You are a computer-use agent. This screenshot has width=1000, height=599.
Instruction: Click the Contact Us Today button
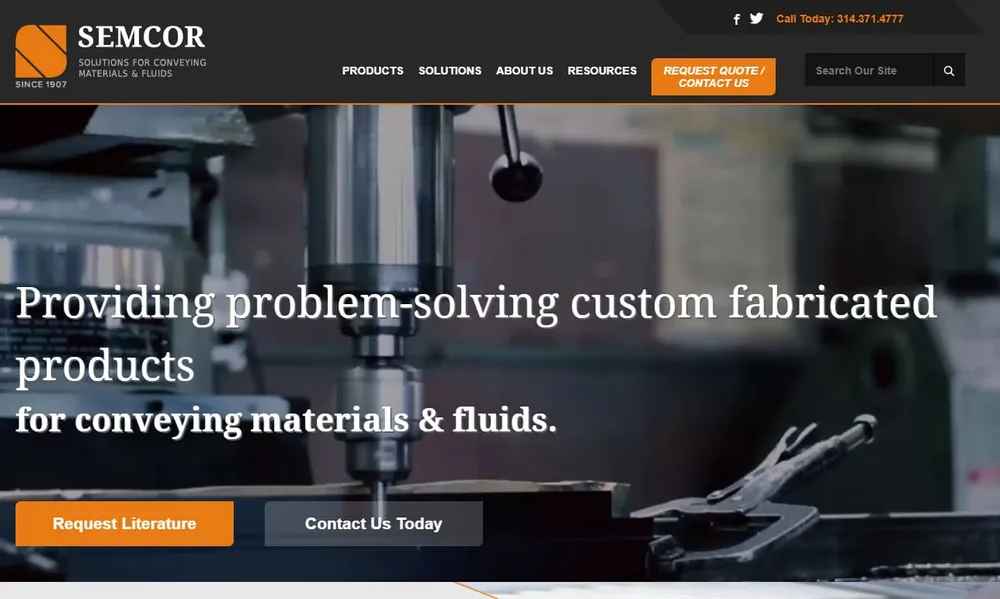[x=374, y=523]
